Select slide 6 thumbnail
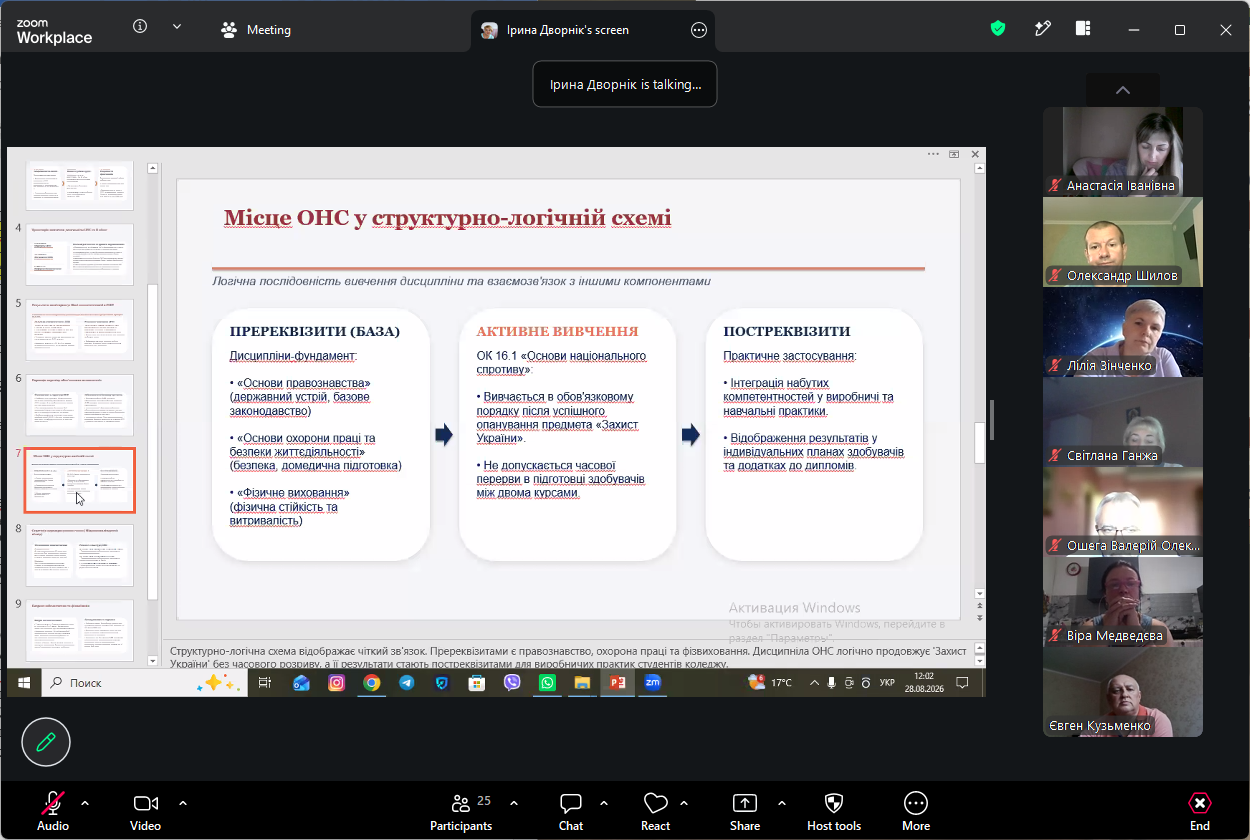 (x=79, y=405)
